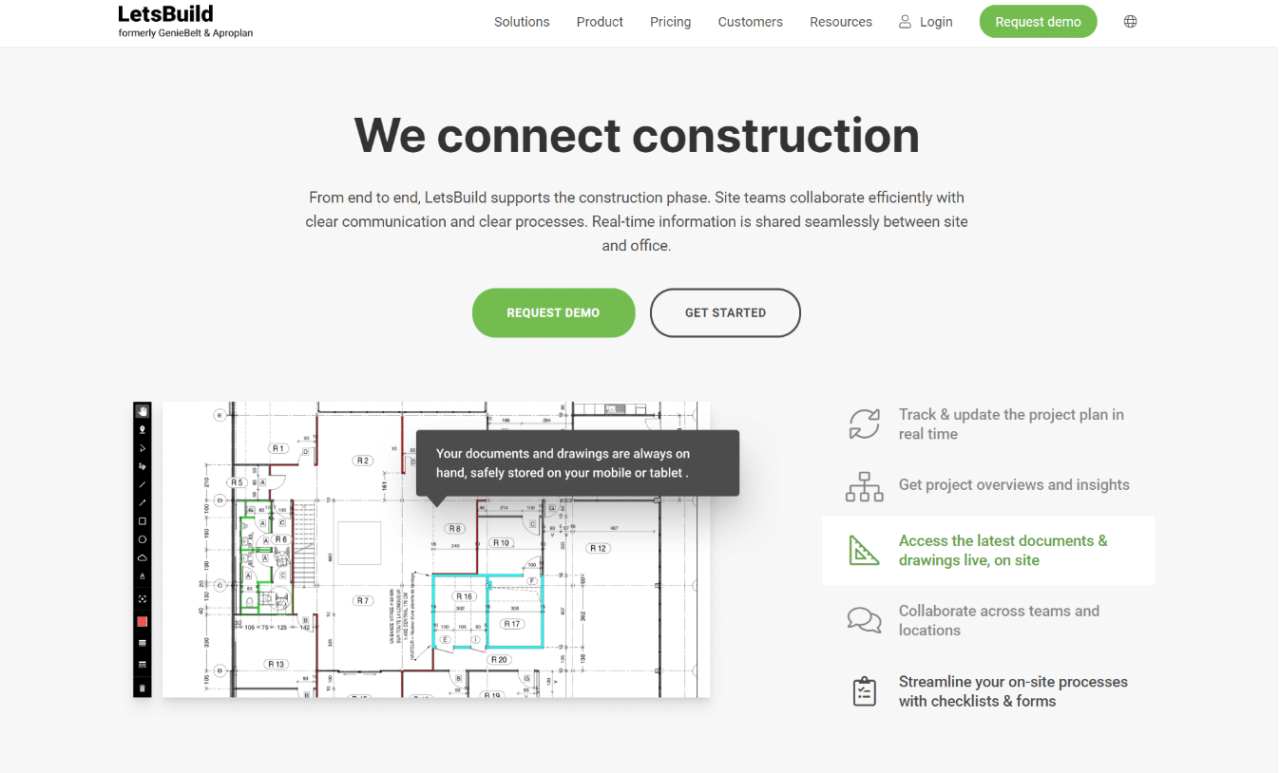The height and width of the screenshot is (773, 1280).
Task: Pick the rectangle shape tool
Action: 142,521
